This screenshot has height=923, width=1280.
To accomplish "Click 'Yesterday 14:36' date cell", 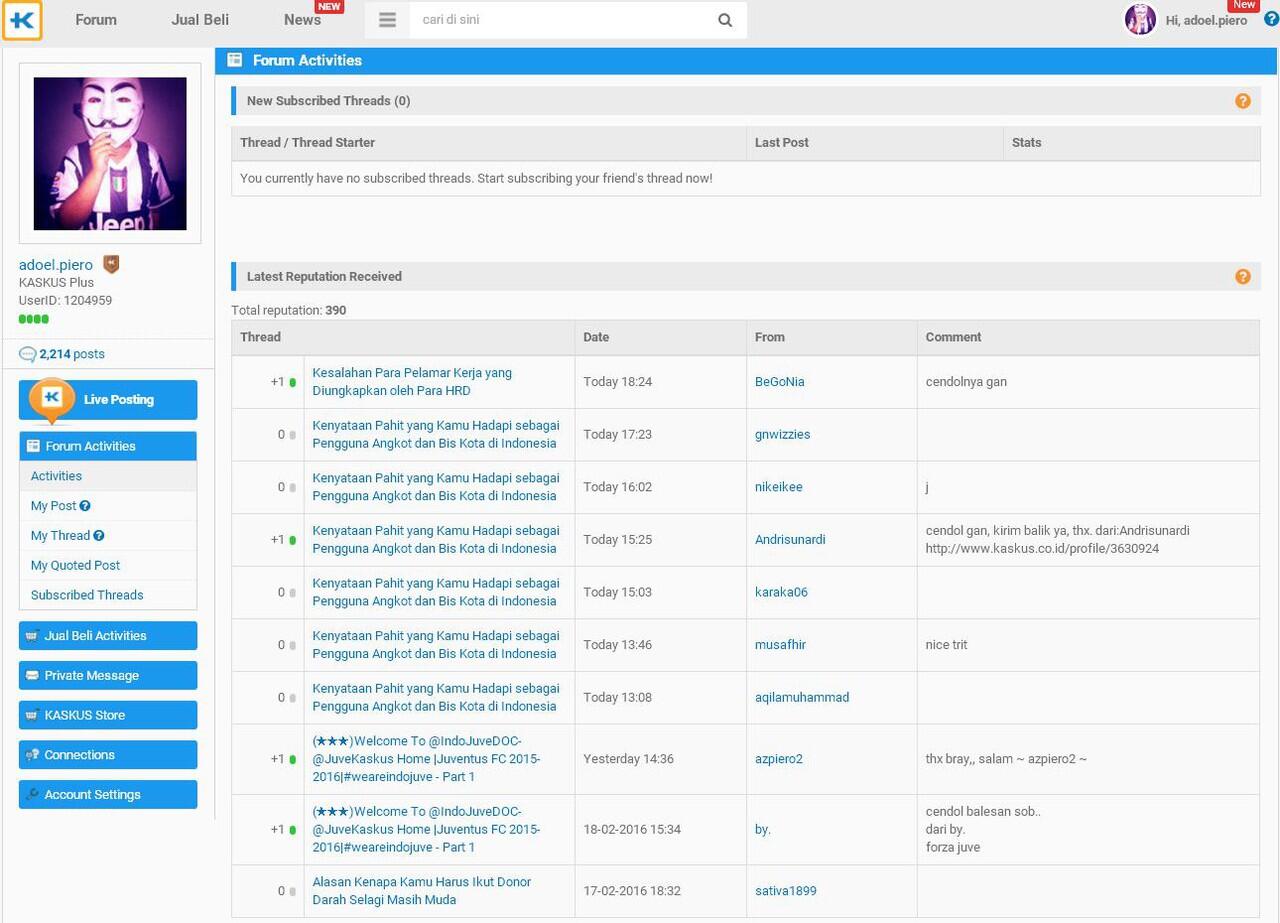I will tap(629, 759).
